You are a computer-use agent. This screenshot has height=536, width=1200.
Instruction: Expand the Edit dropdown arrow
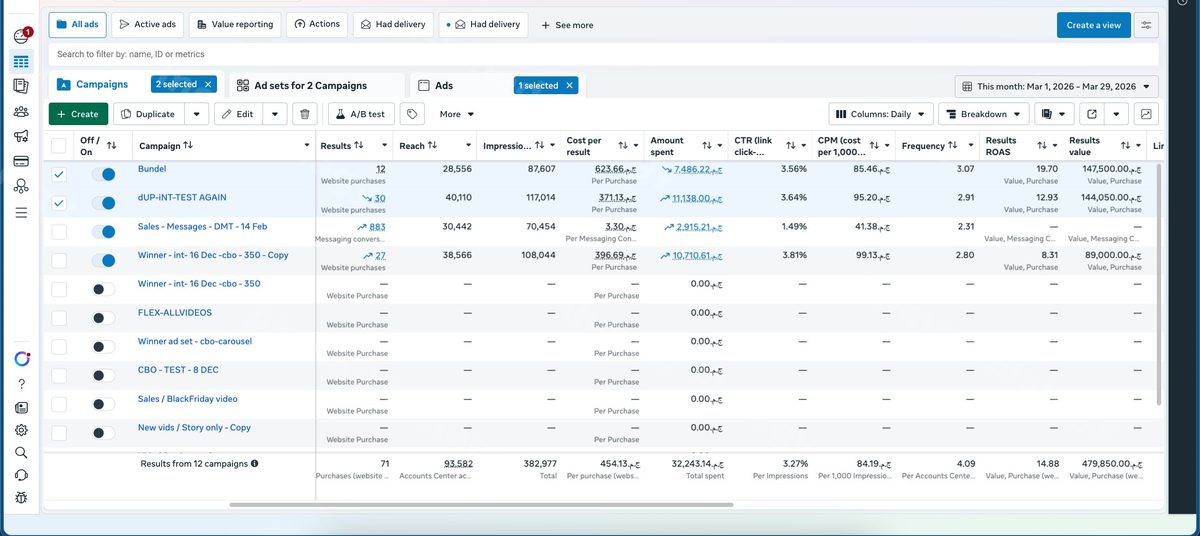pos(275,114)
